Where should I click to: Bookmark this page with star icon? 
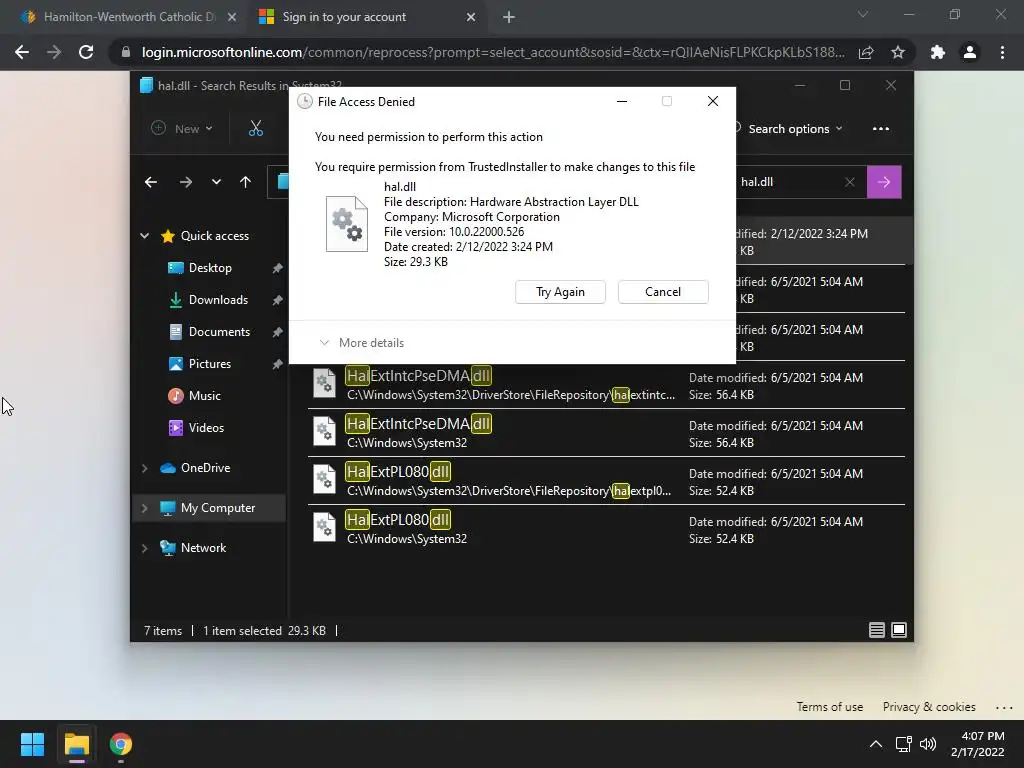(x=898, y=52)
